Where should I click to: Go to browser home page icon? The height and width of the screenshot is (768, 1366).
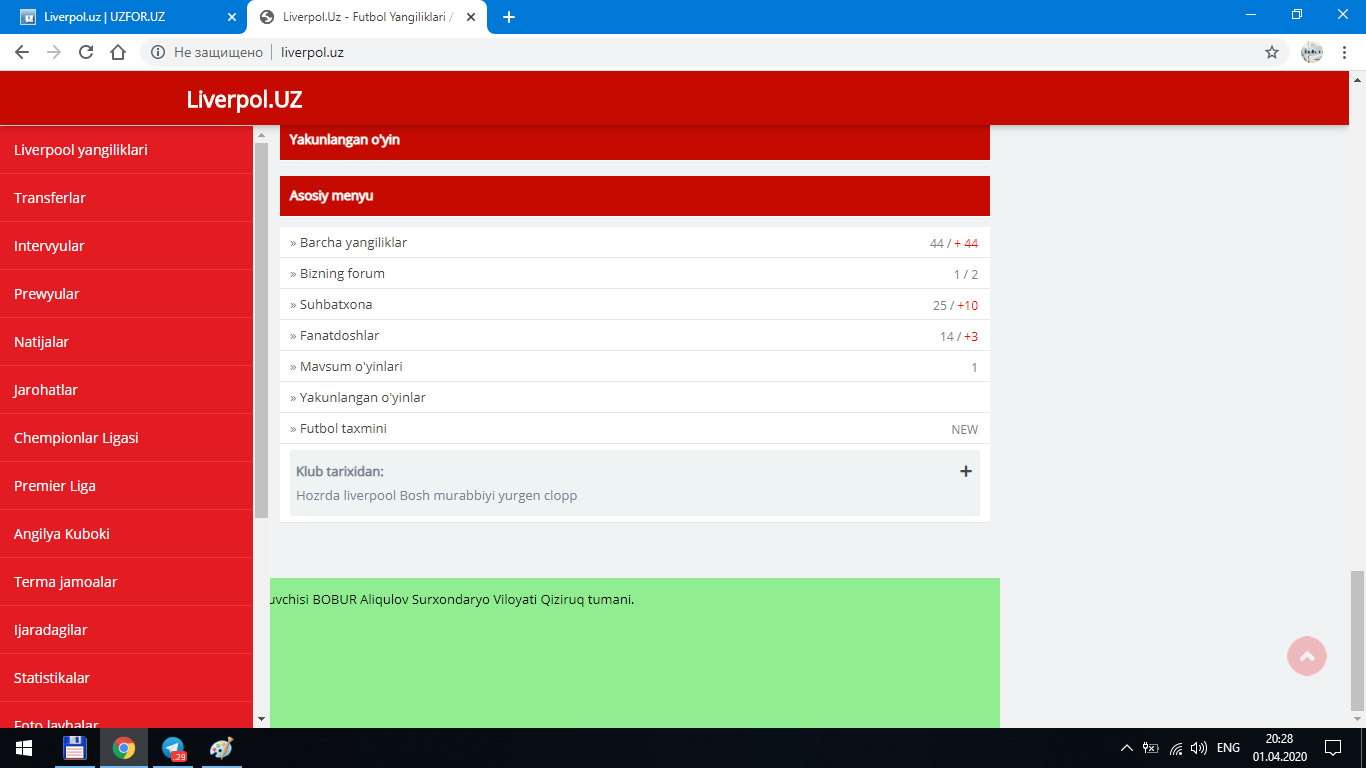click(x=118, y=52)
